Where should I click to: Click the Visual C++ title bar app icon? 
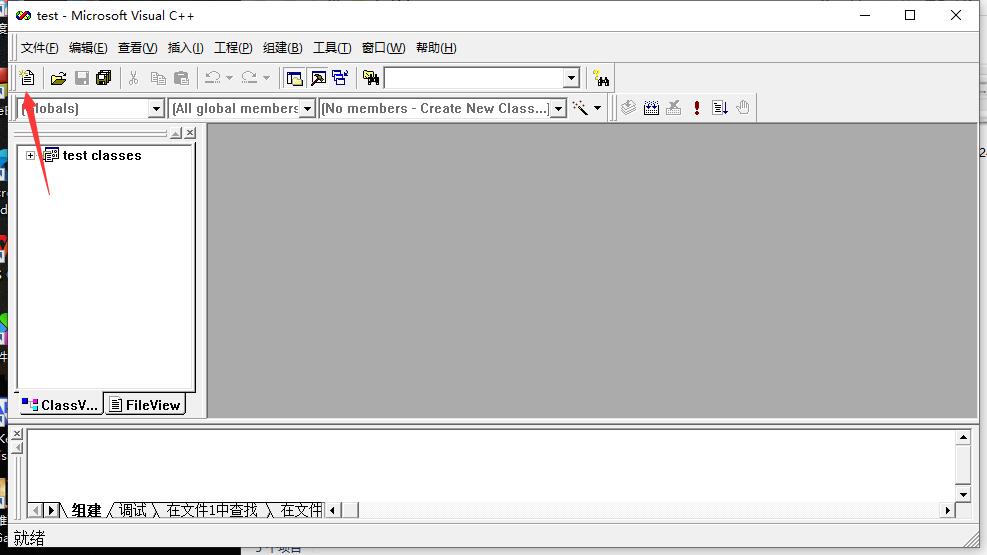point(23,15)
